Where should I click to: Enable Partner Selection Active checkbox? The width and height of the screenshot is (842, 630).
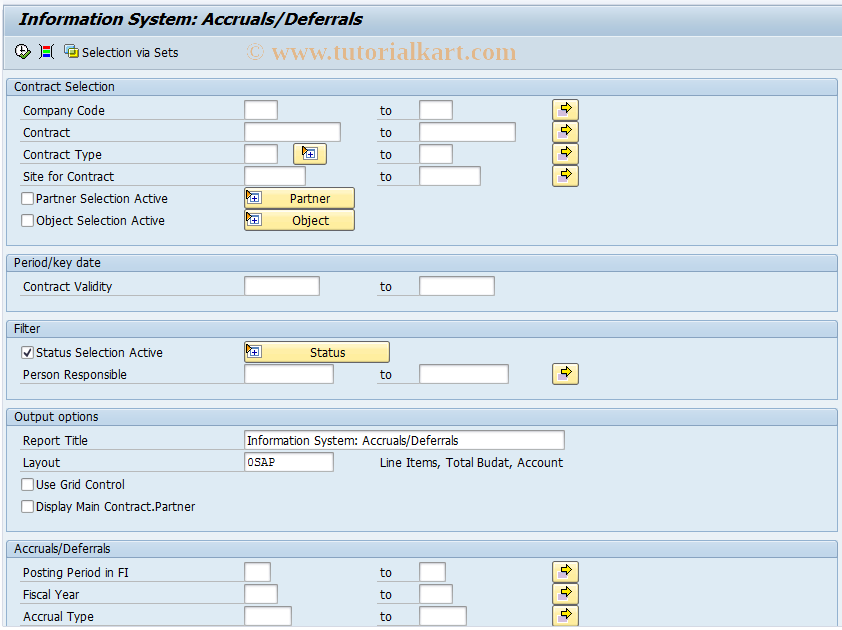pos(27,199)
